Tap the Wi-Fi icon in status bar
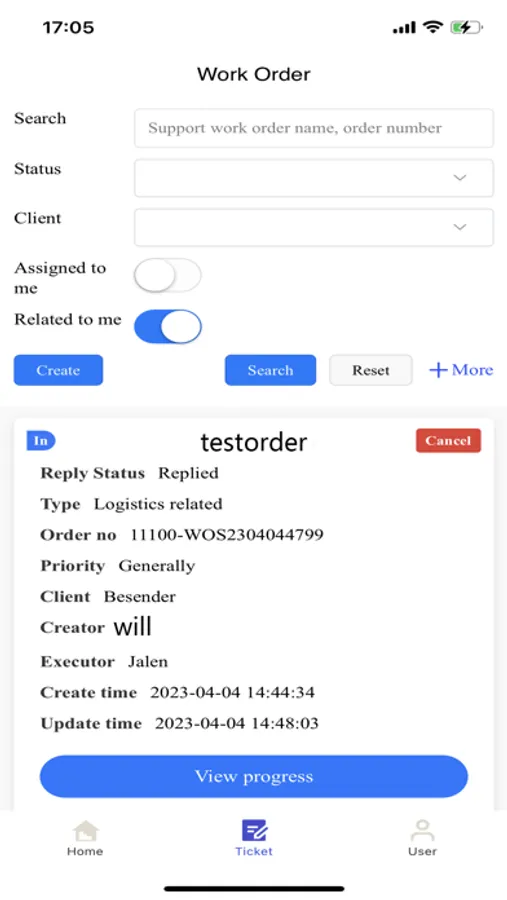The image size is (507, 900). (x=432, y=27)
